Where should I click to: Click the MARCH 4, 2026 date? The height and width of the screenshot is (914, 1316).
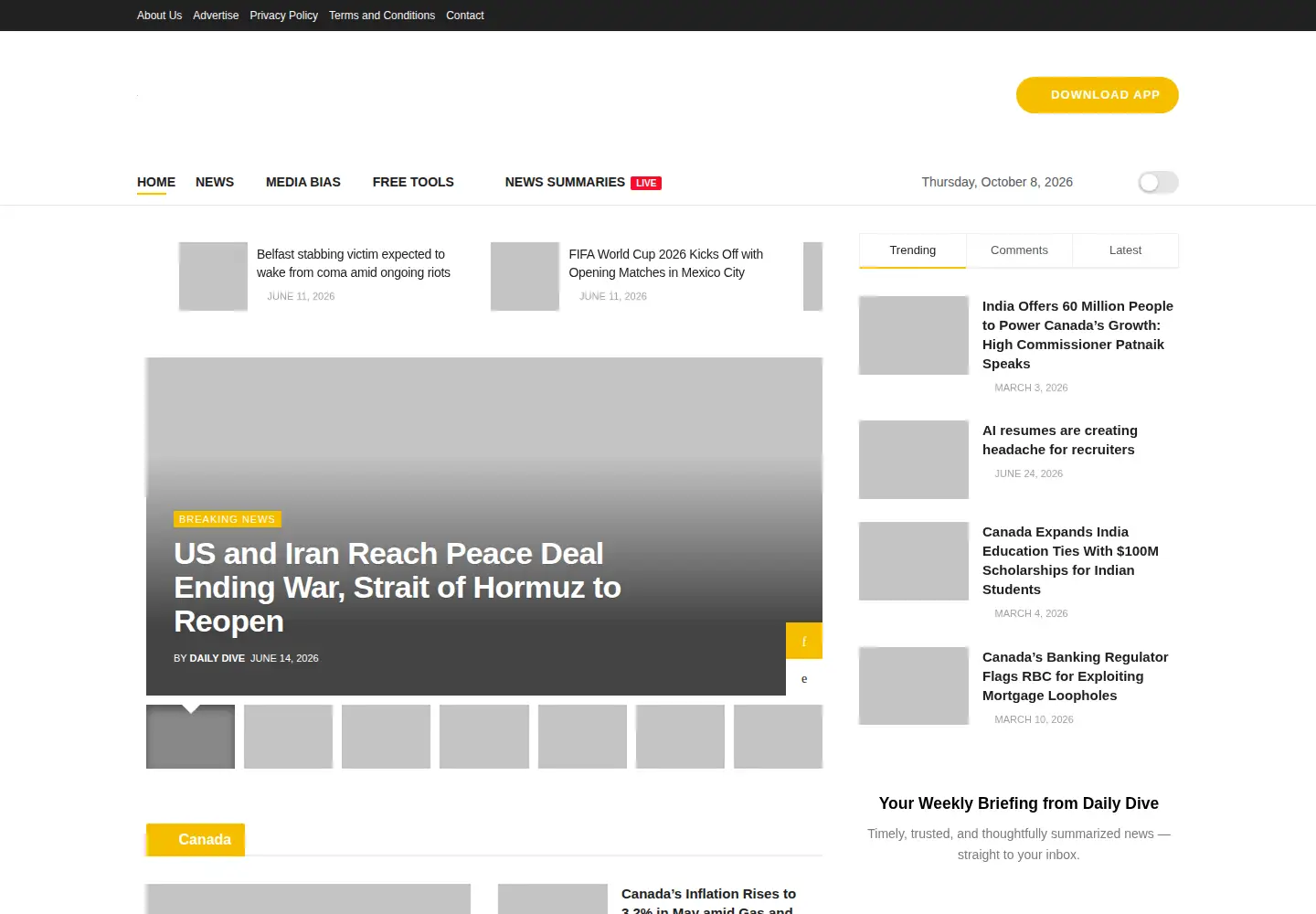[1031, 613]
